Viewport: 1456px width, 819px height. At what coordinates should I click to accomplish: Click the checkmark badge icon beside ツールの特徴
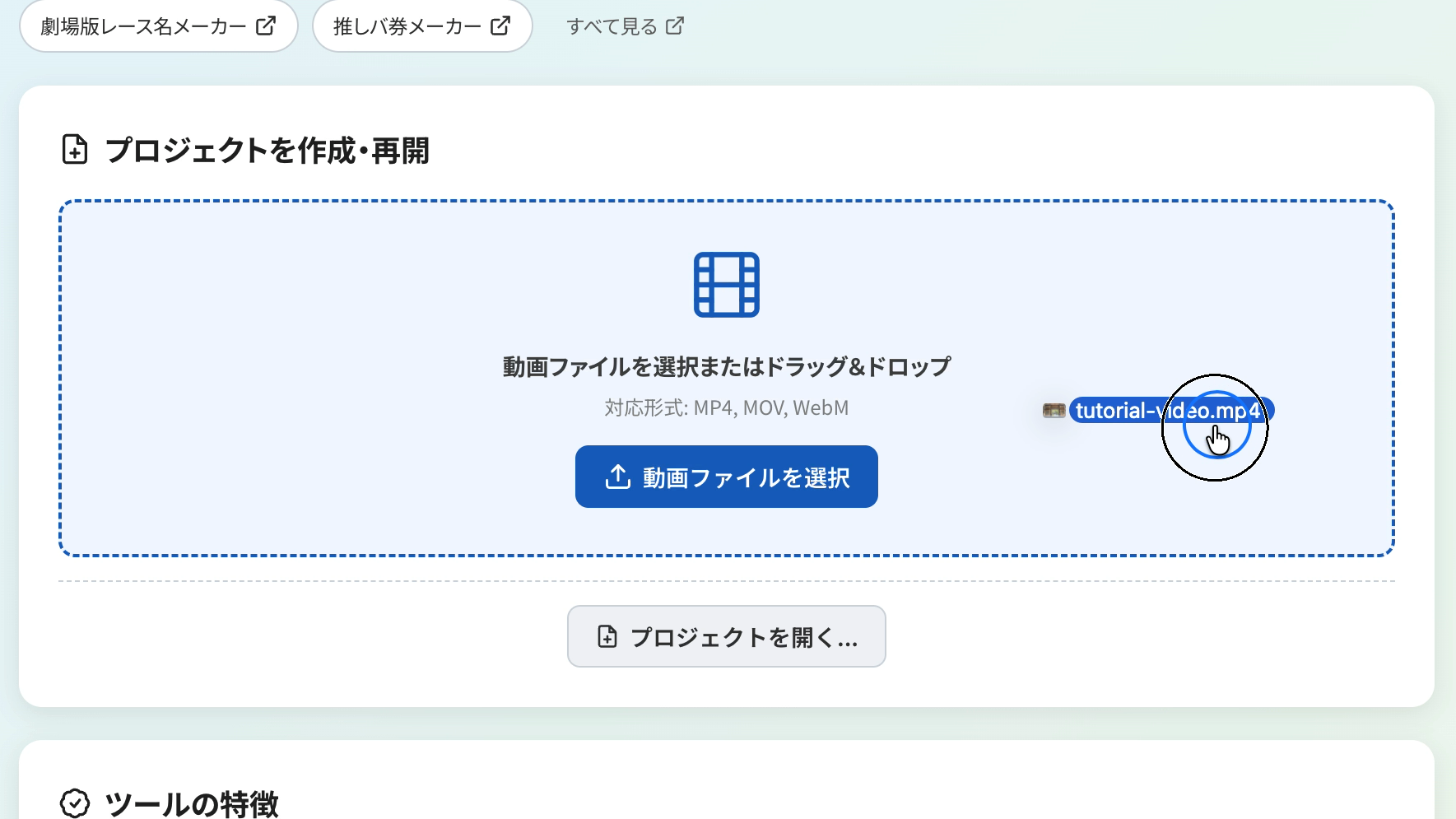coord(75,803)
